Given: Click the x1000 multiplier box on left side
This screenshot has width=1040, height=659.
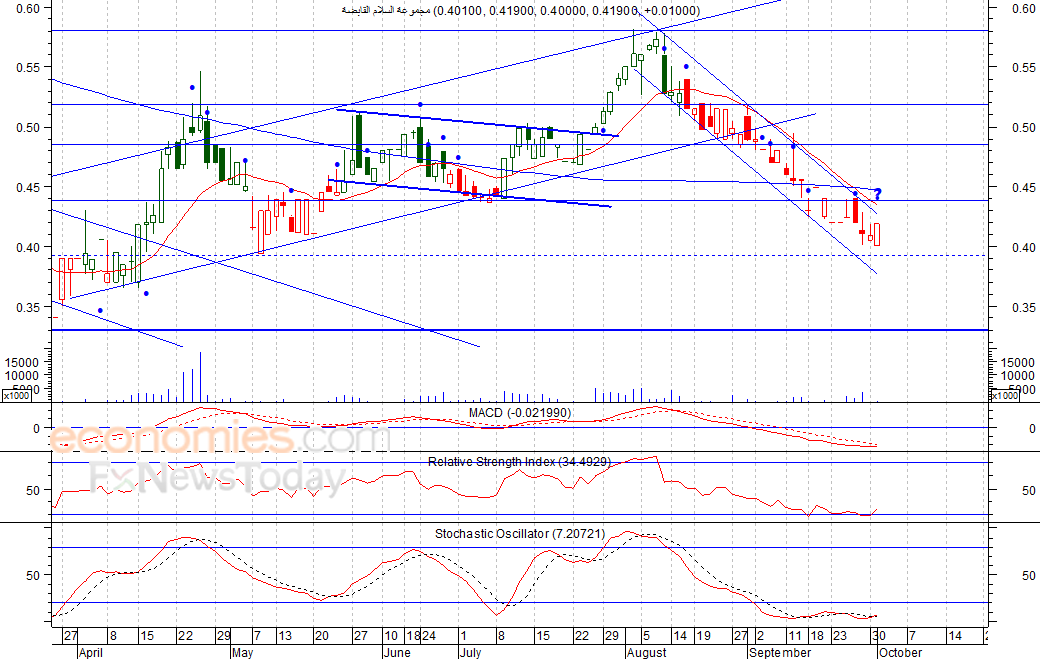Looking at the screenshot, I should 17,395.
